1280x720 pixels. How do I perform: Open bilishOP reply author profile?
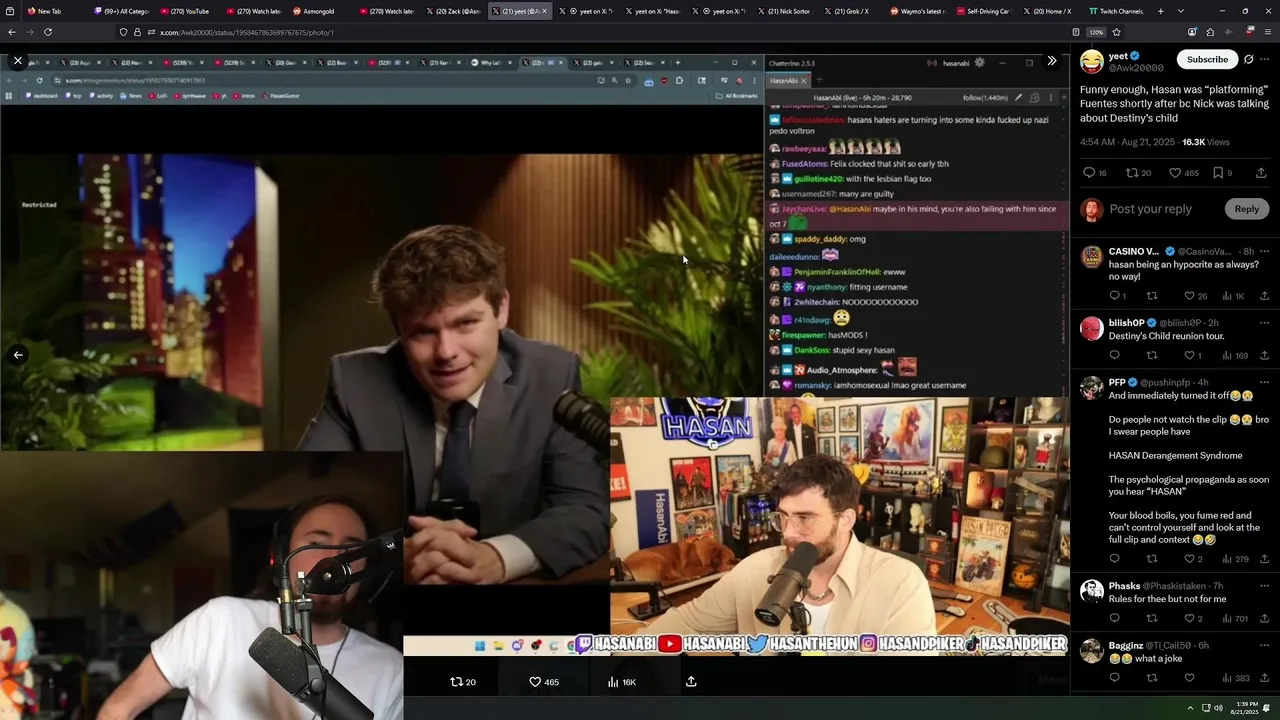click(x=1126, y=323)
